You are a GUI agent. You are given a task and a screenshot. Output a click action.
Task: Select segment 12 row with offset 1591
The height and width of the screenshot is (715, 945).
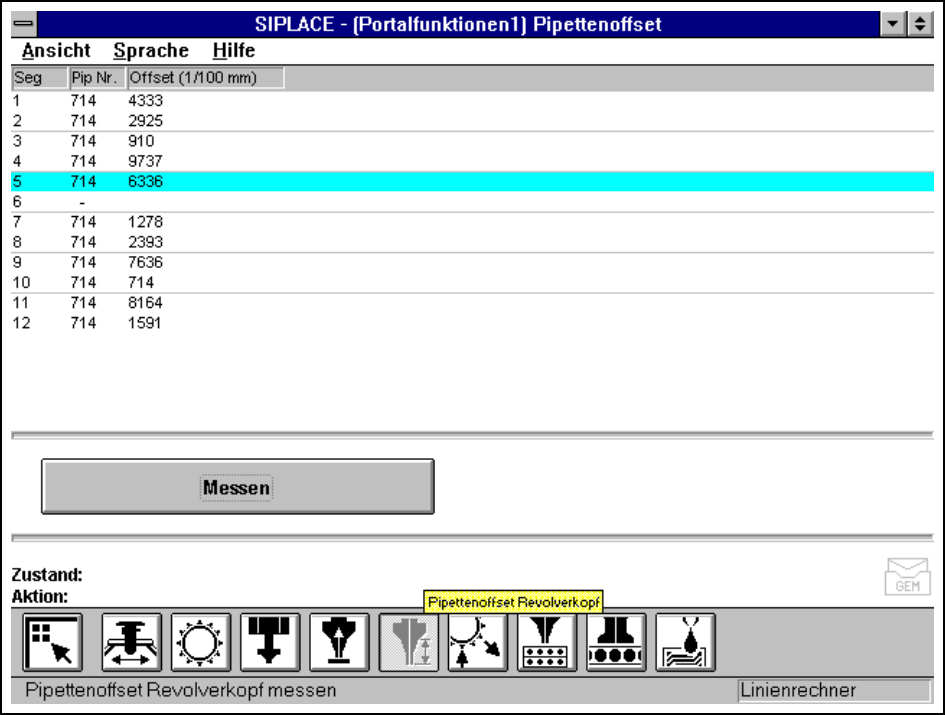pyautogui.click(x=472, y=323)
